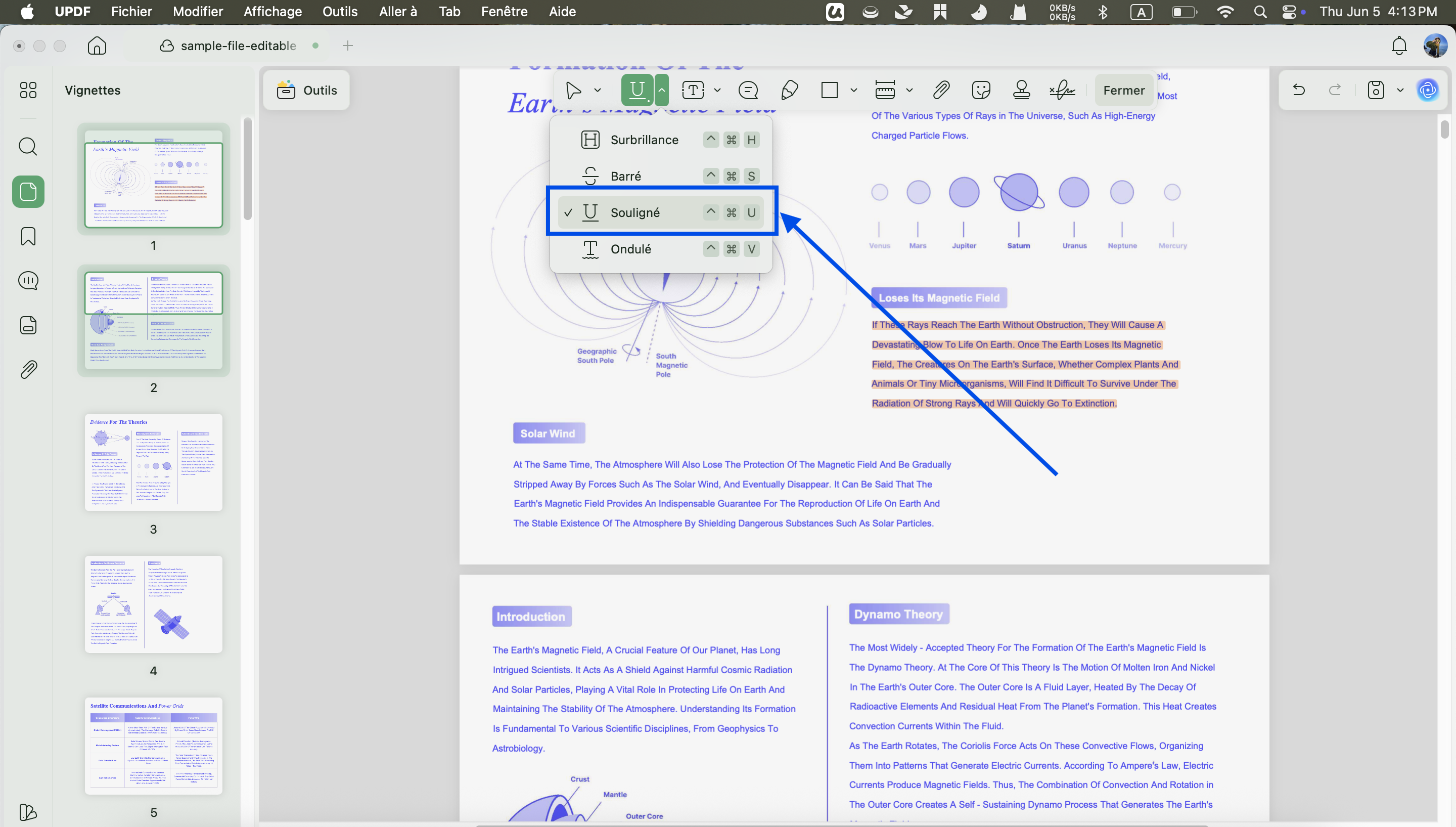The width and height of the screenshot is (1456, 827).
Task: Launch the UPDF AI assistant icon
Action: [x=1427, y=90]
